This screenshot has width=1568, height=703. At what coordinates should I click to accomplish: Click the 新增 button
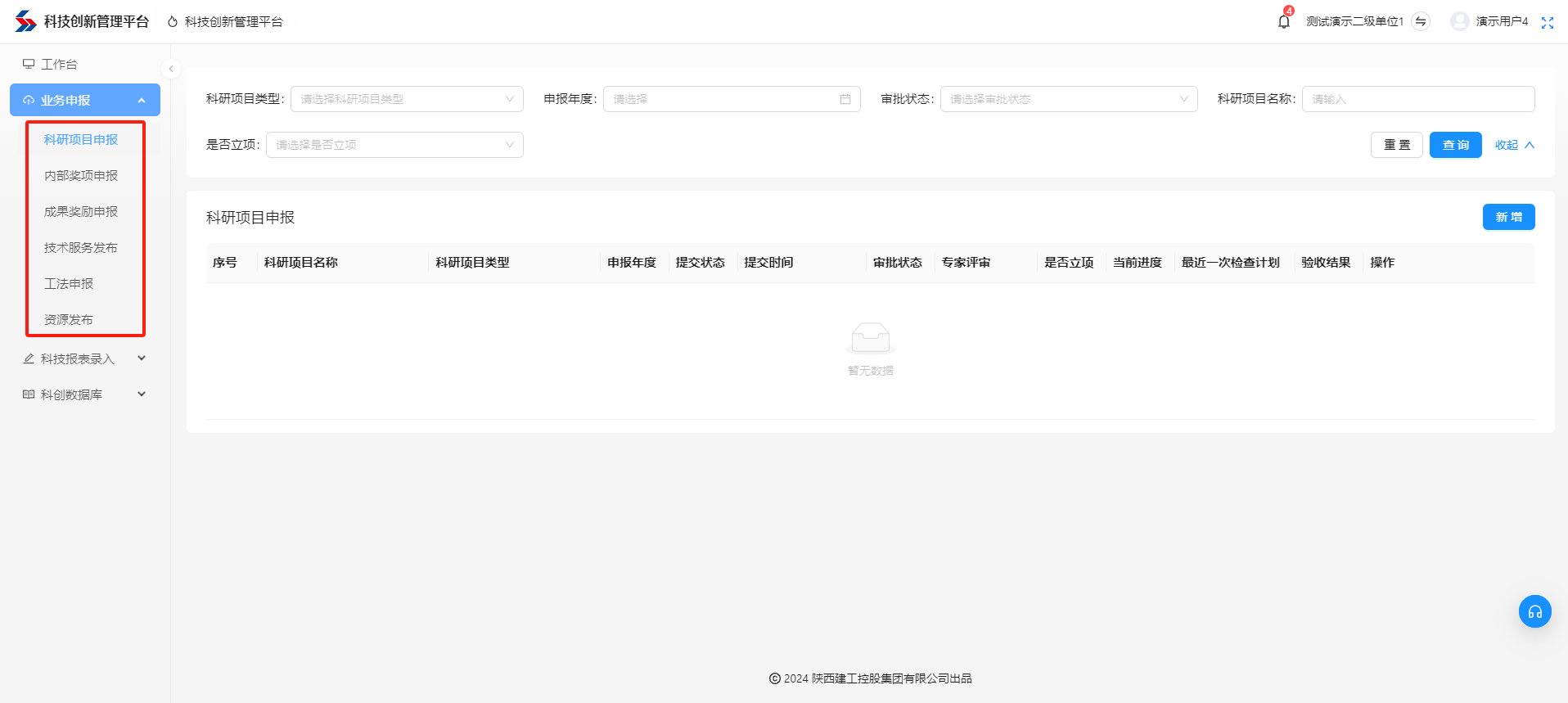coord(1508,217)
